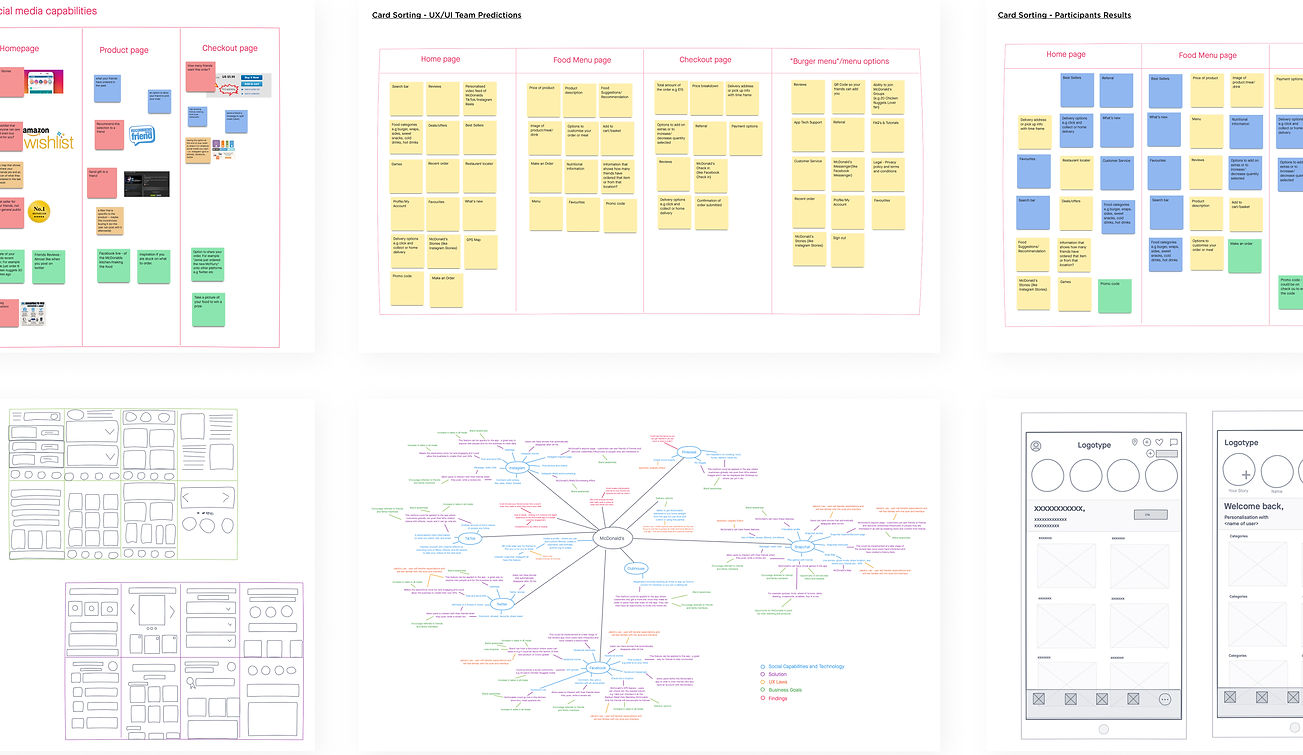
Task: Select the Pinterest node in the mind map
Action: point(689,453)
